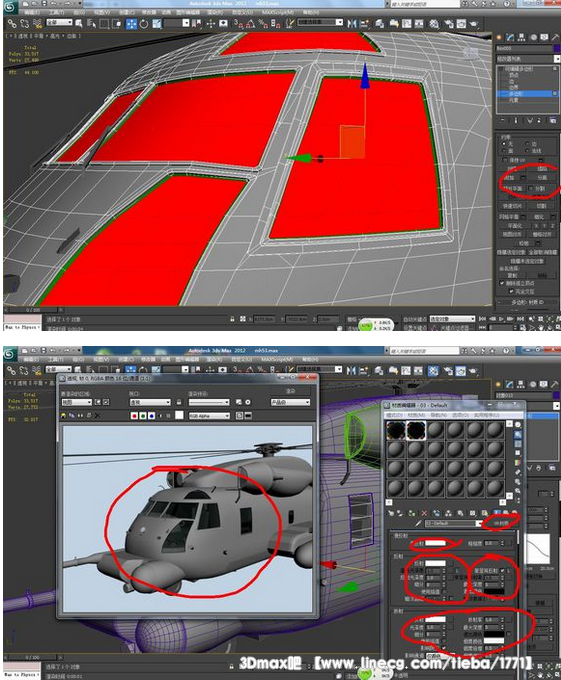Image resolution: width=561 pixels, height=680 pixels.
Task: Enable green channel in render frame window
Action: point(143,416)
